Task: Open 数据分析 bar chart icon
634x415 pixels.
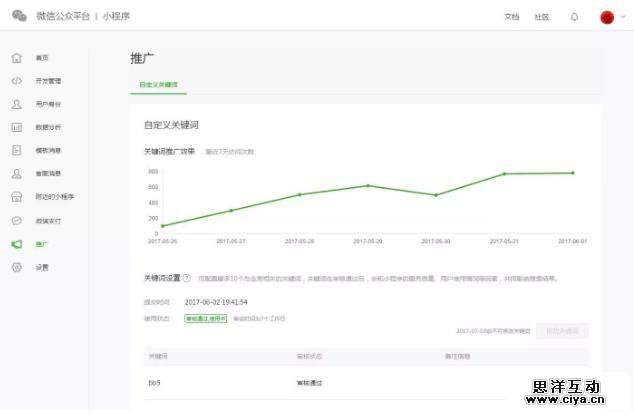Action: 16,127
